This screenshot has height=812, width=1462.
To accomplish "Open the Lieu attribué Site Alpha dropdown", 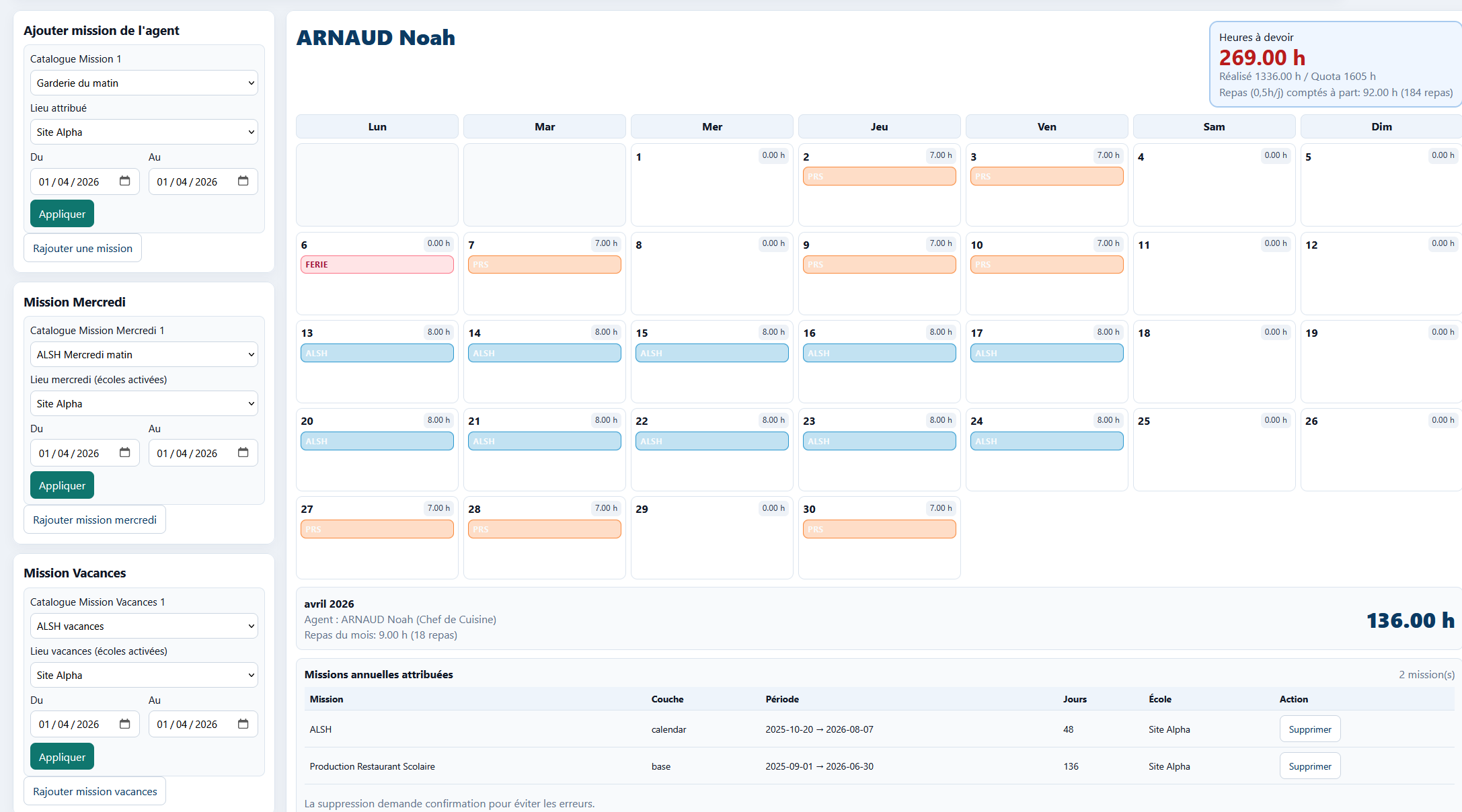I will point(144,132).
